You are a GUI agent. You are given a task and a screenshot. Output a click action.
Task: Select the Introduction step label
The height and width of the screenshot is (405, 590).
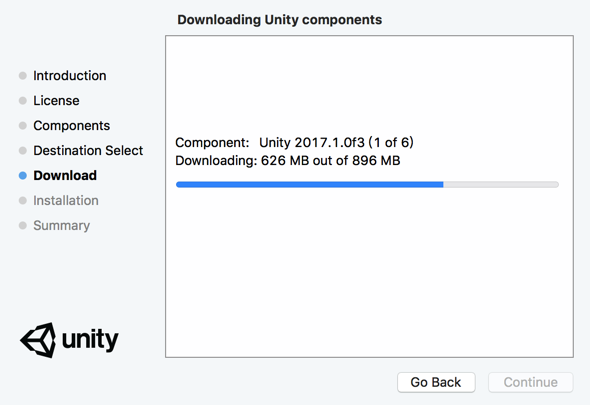[70, 76]
